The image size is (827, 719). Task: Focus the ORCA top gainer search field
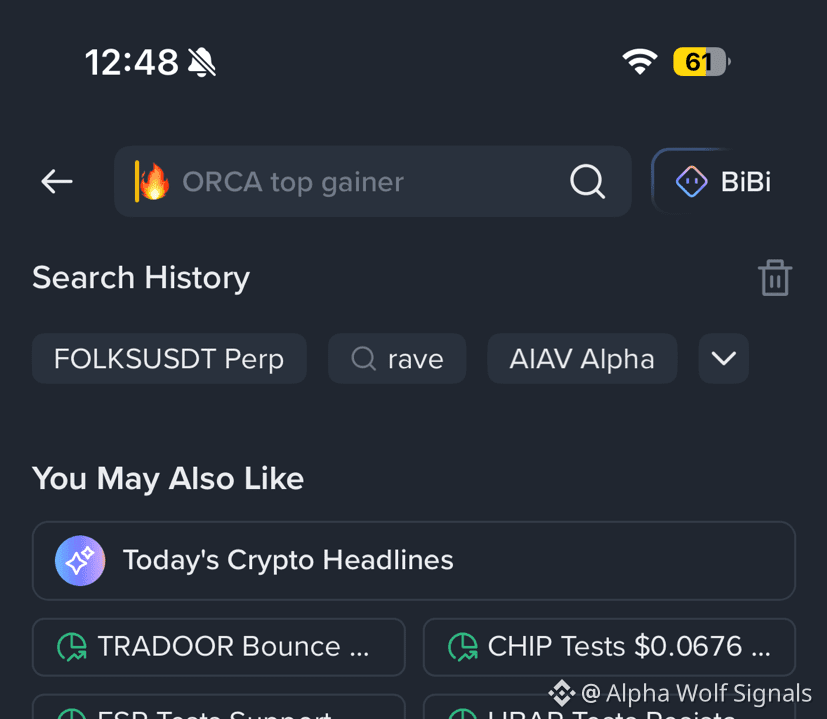pyautogui.click(x=373, y=181)
